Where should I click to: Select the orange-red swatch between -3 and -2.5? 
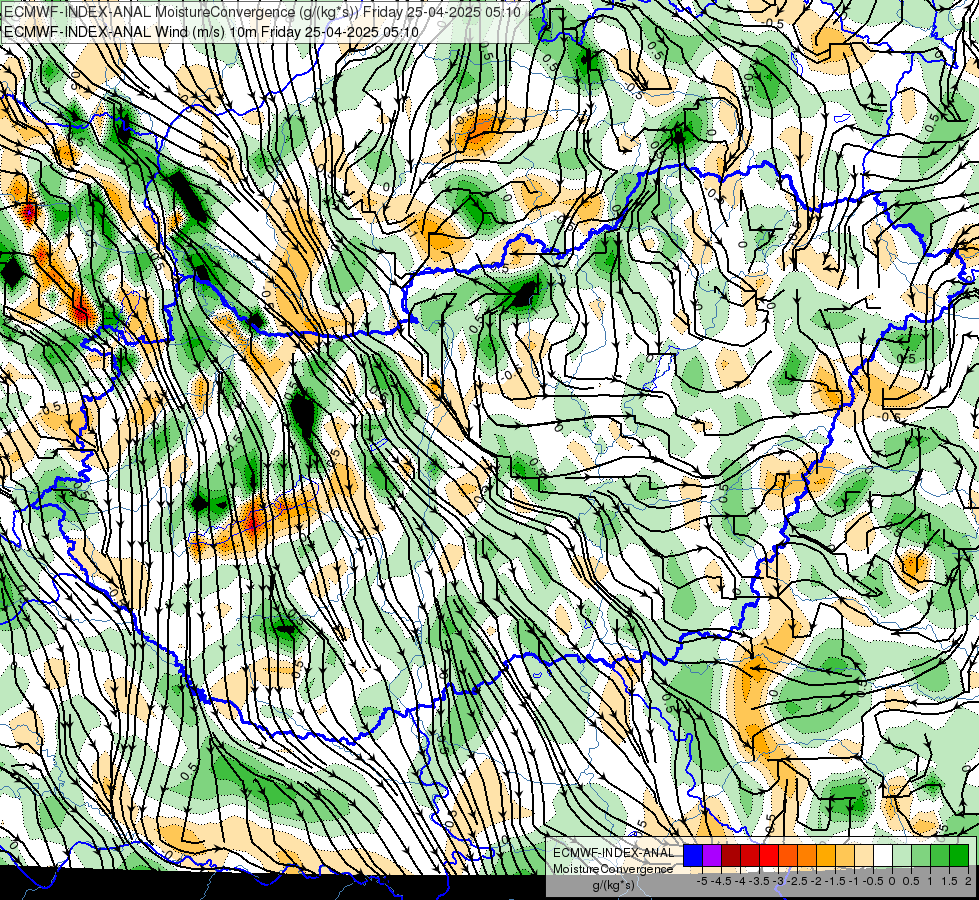click(x=788, y=856)
